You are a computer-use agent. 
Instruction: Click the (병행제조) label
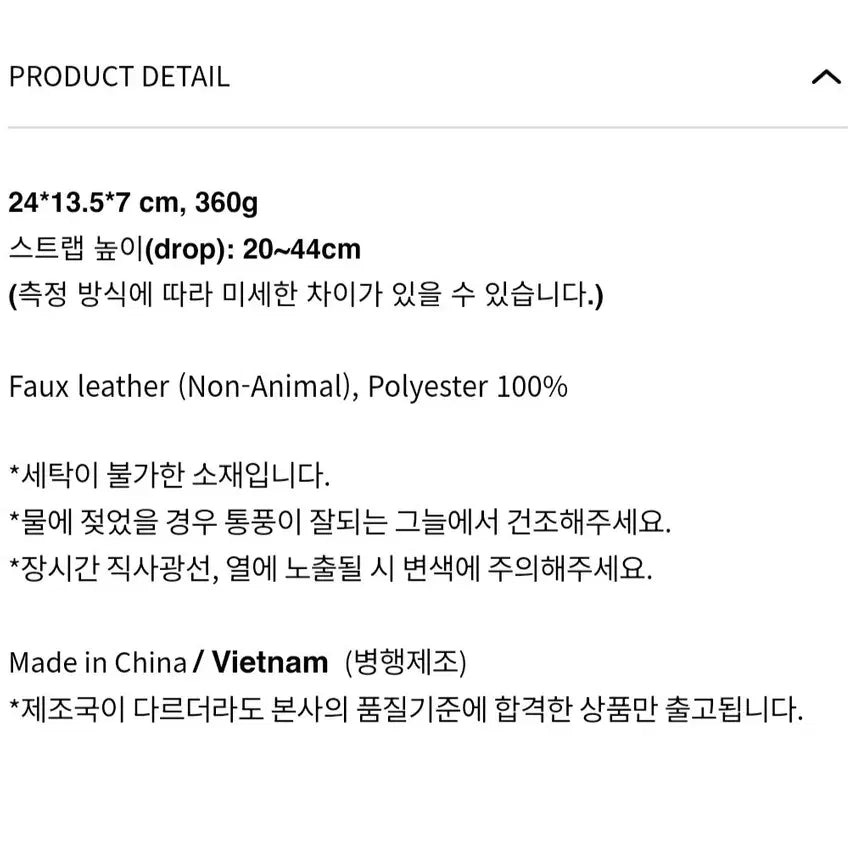tap(405, 662)
